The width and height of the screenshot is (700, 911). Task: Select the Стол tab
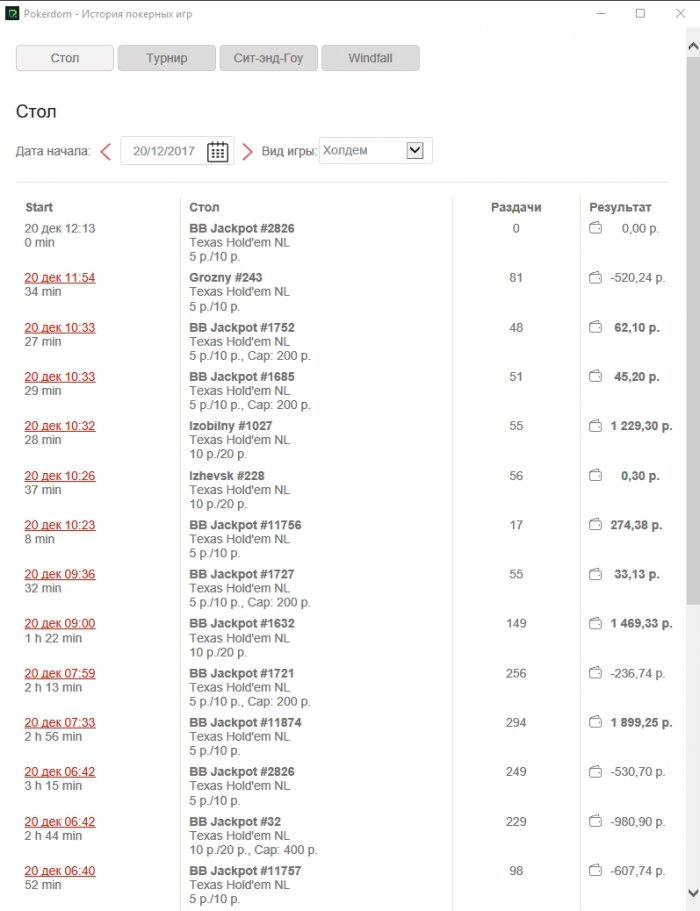pos(64,58)
